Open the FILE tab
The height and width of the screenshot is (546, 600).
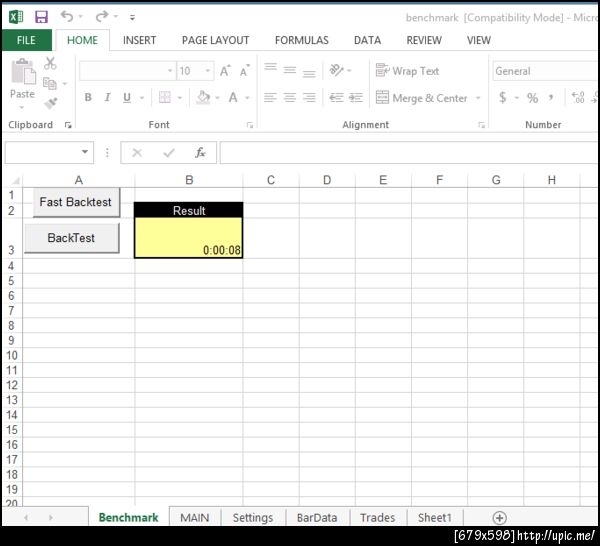(26, 40)
